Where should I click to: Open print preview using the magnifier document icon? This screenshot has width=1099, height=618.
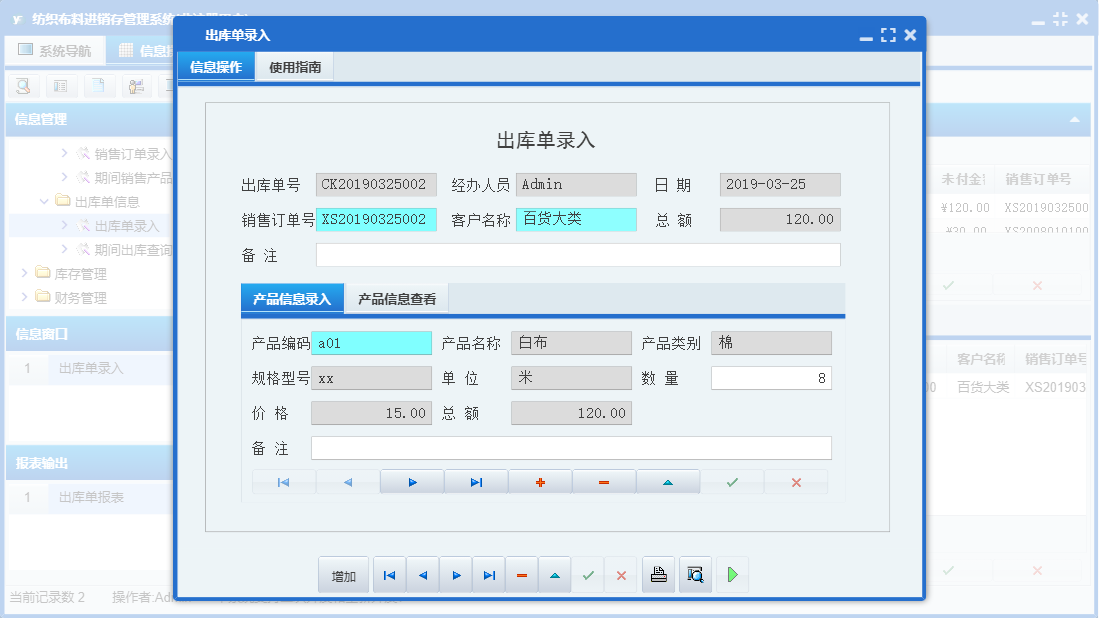click(x=695, y=574)
